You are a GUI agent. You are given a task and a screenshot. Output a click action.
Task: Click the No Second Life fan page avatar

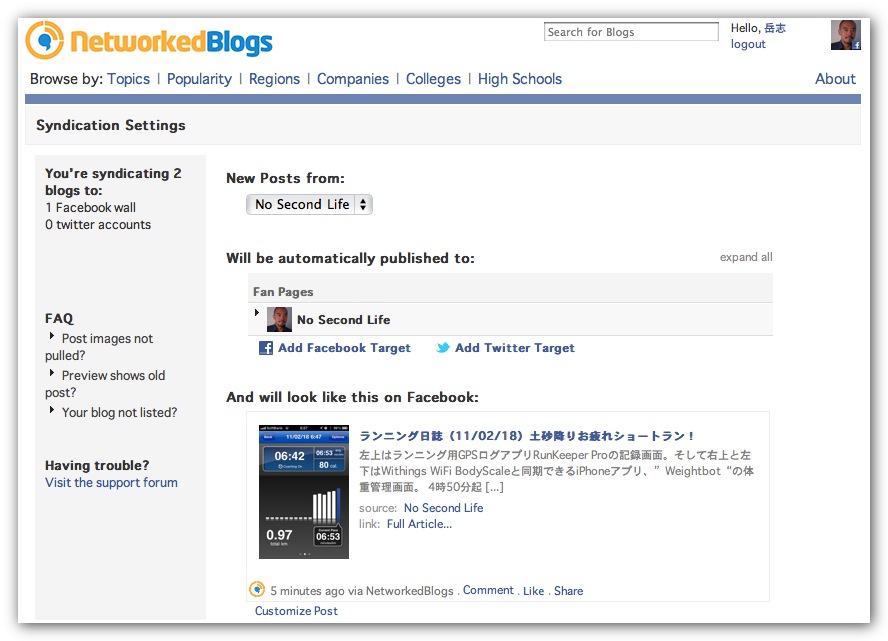[x=279, y=319]
